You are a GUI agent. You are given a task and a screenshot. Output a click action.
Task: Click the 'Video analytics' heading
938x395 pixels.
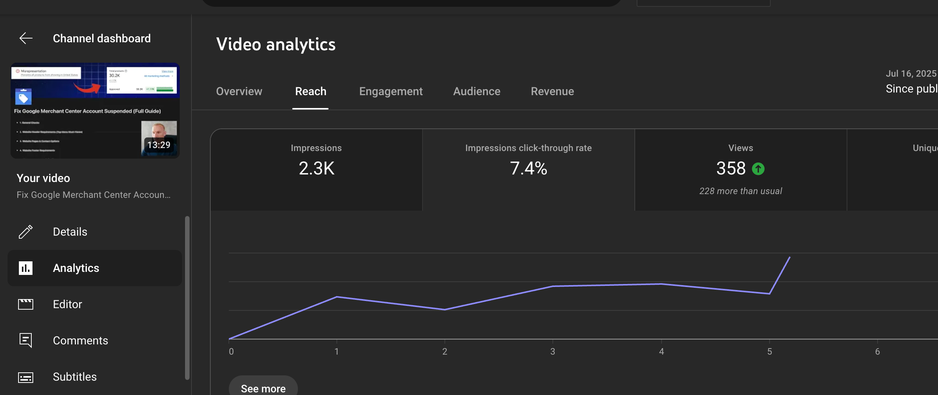coord(276,44)
